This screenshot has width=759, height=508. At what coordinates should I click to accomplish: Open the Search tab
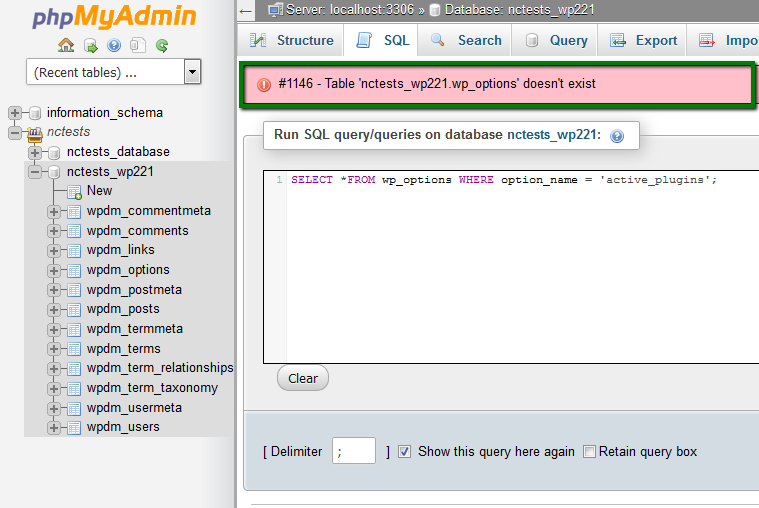466,40
